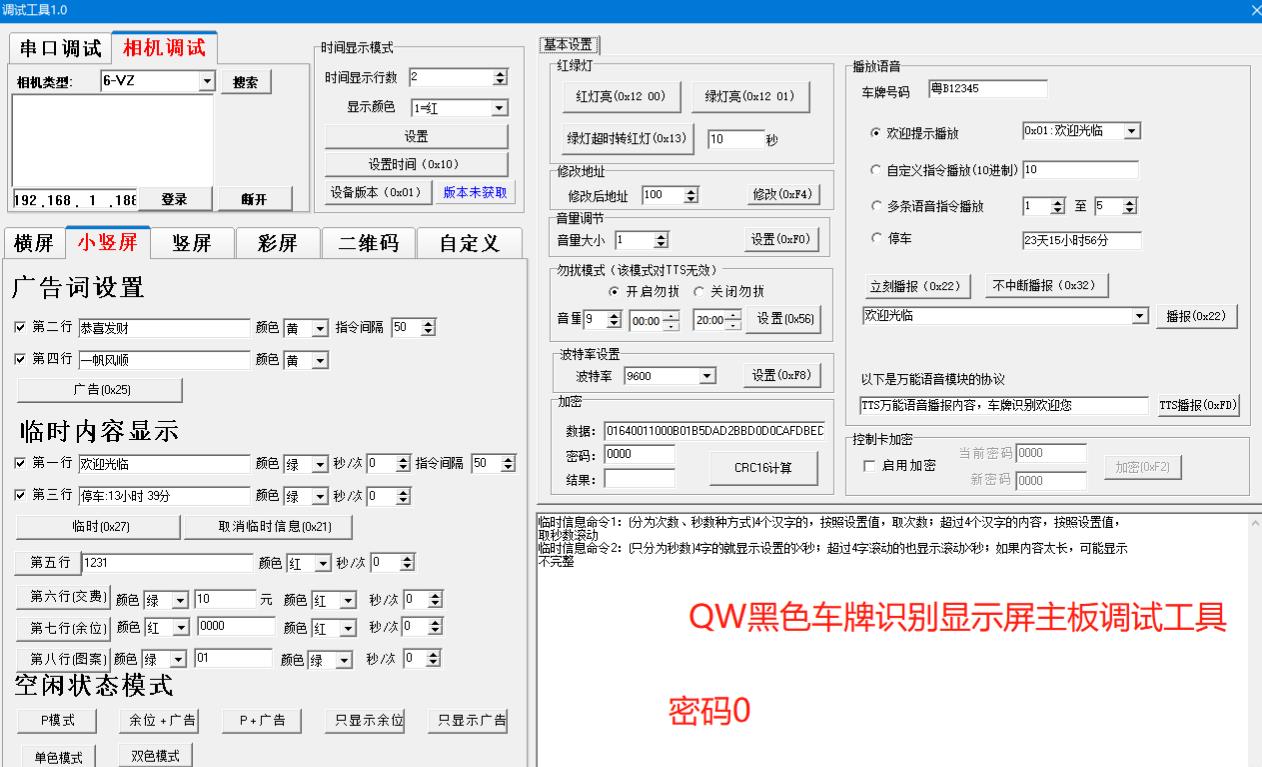1262x767 pixels.
Task: Click the 搜索 camera search button
Action: 245,82
